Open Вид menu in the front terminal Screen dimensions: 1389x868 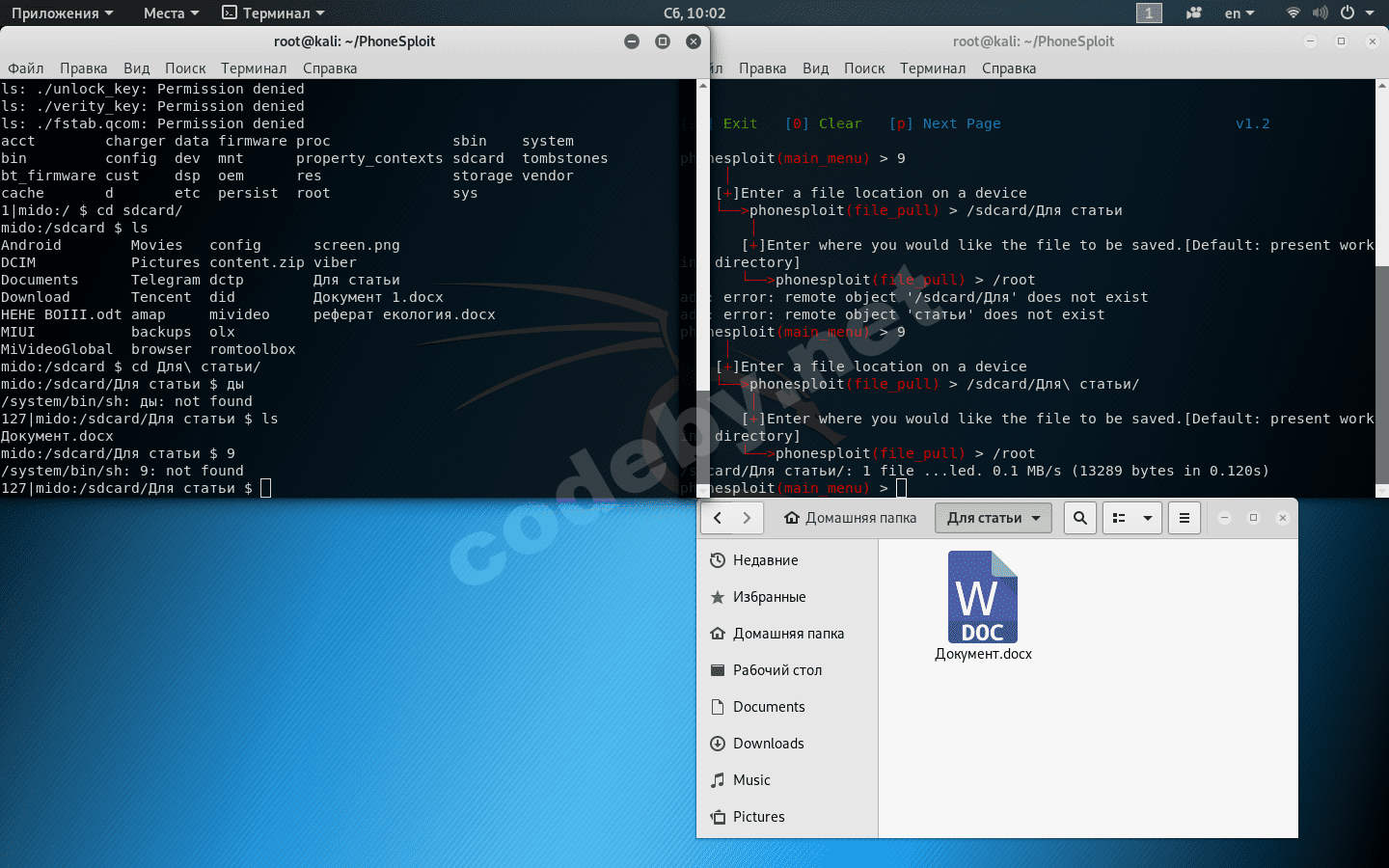point(136,68)
